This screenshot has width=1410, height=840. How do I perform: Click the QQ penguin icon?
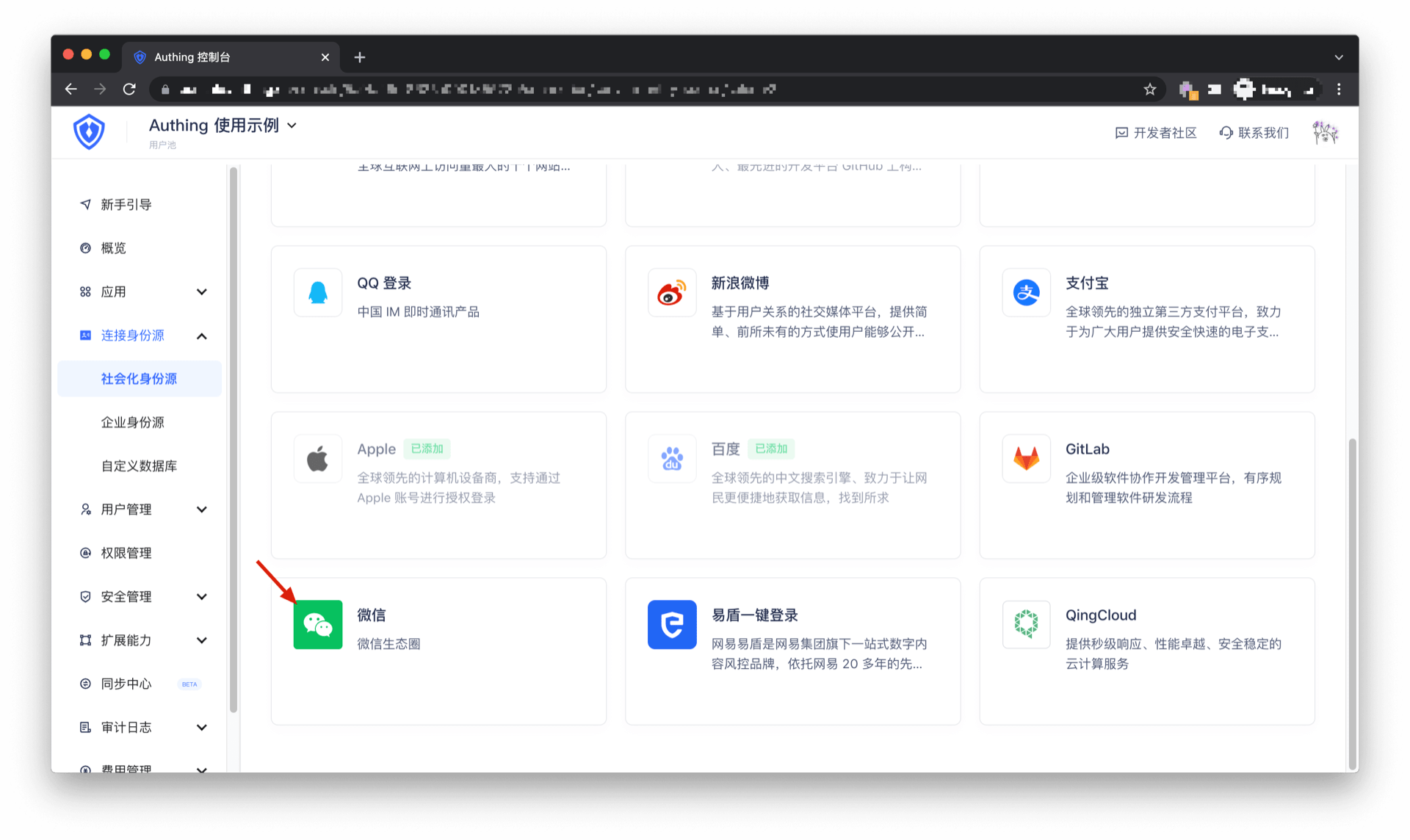[318, 292]
